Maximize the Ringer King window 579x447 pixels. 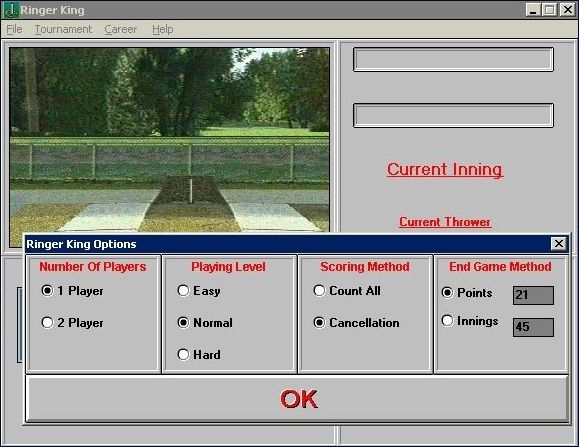coord(549,10)
